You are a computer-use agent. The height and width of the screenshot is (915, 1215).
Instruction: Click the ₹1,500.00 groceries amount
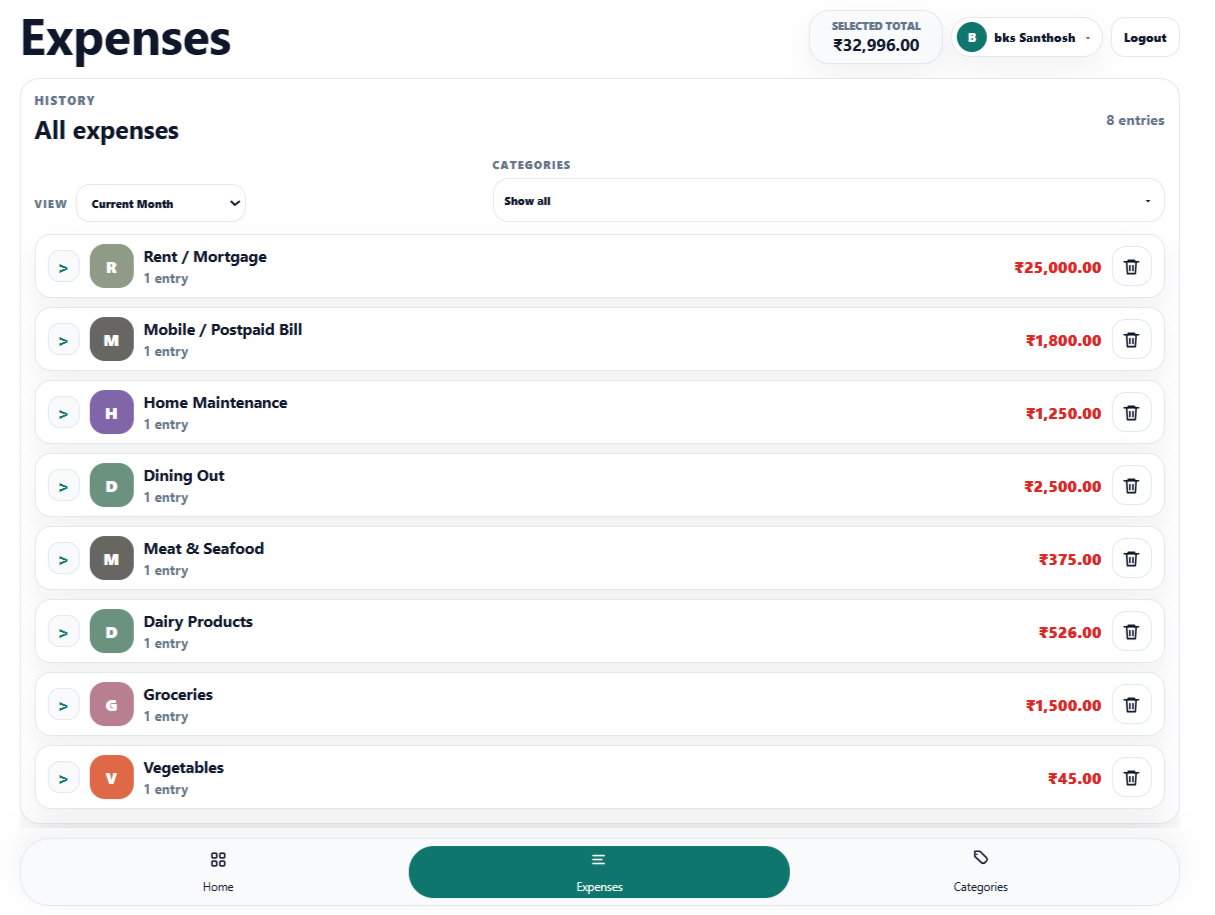click(1064, 706)
